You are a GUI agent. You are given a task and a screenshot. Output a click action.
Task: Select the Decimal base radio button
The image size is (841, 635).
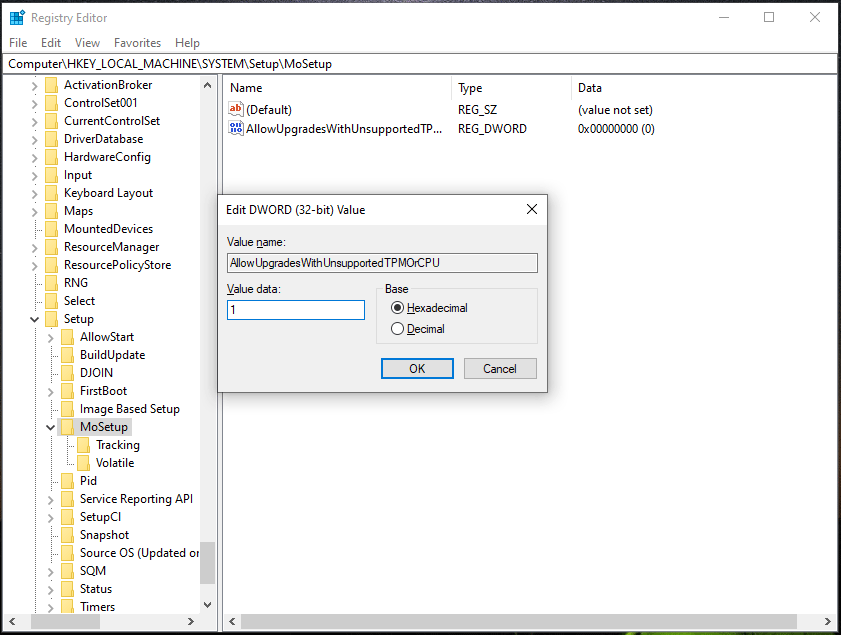tap(397, 329)
